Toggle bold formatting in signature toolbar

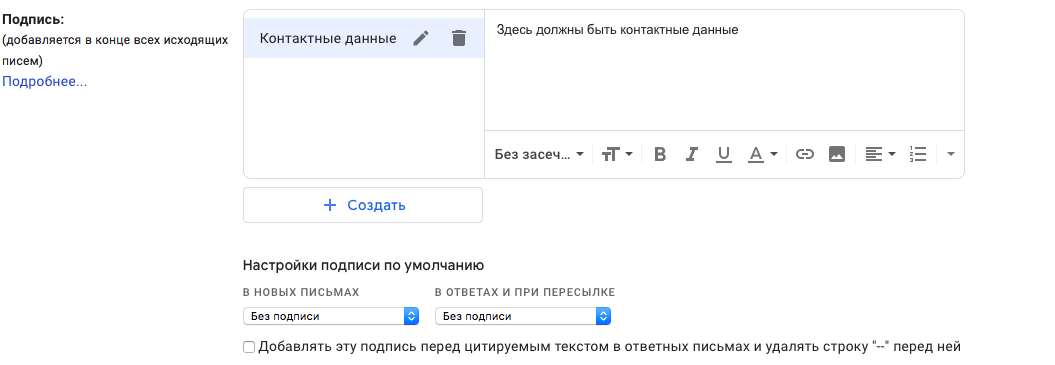click(660, 154)
